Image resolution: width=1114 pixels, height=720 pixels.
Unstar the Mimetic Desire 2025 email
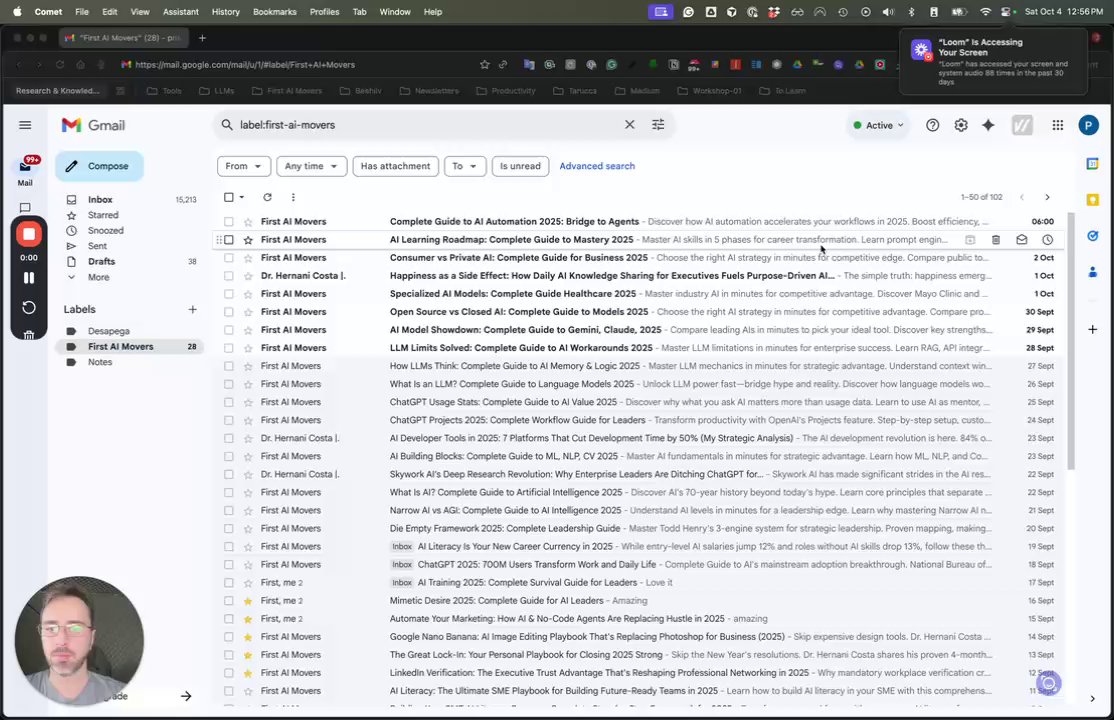coord(248,601)
